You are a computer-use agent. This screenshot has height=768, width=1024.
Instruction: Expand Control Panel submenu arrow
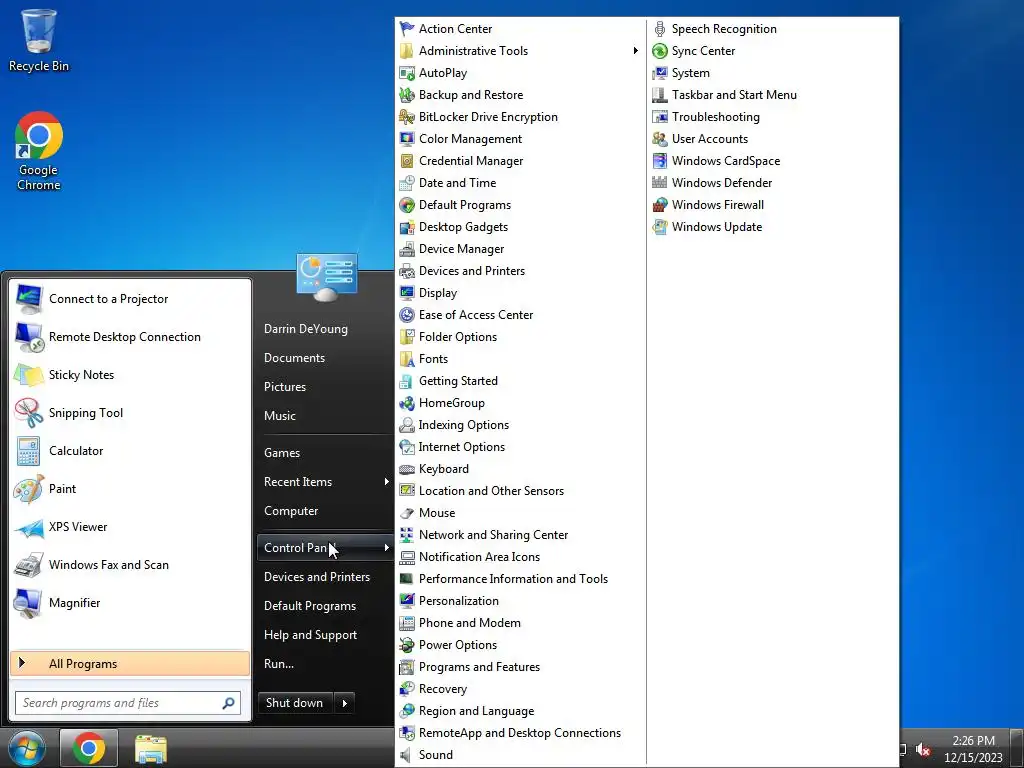pos(387,548)
